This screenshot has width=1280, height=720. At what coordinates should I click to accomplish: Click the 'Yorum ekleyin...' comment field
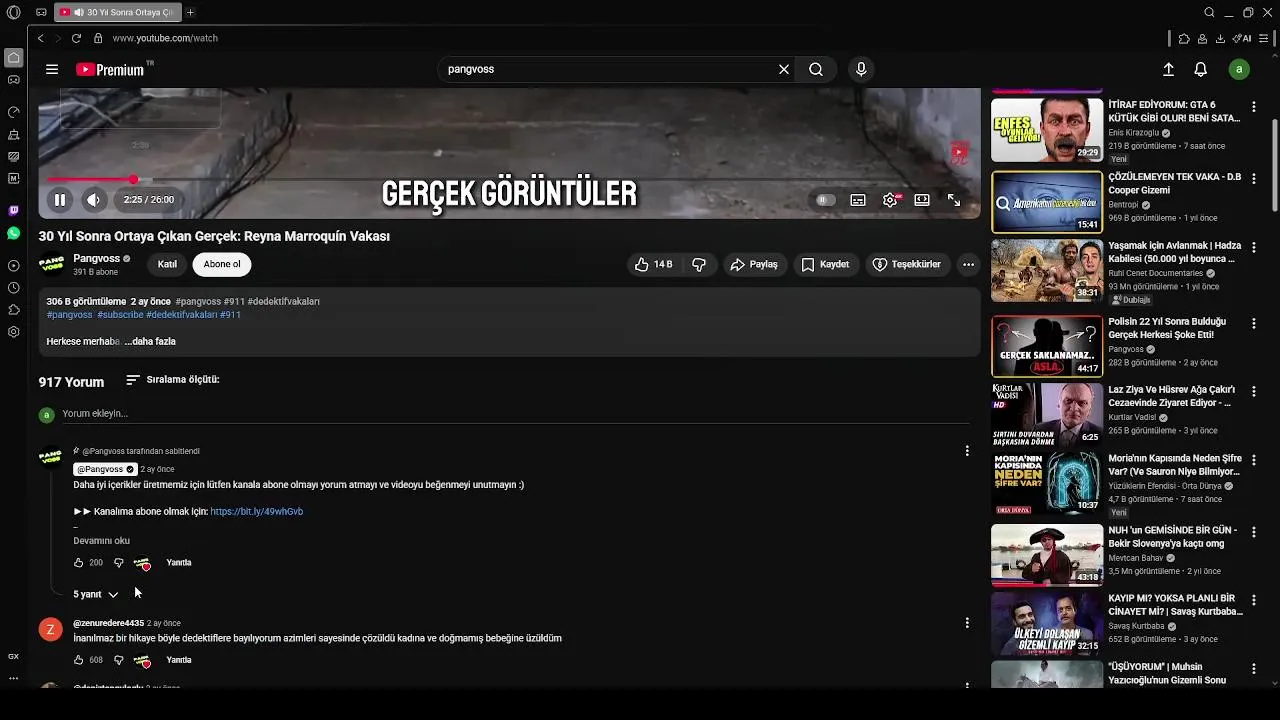515,413
